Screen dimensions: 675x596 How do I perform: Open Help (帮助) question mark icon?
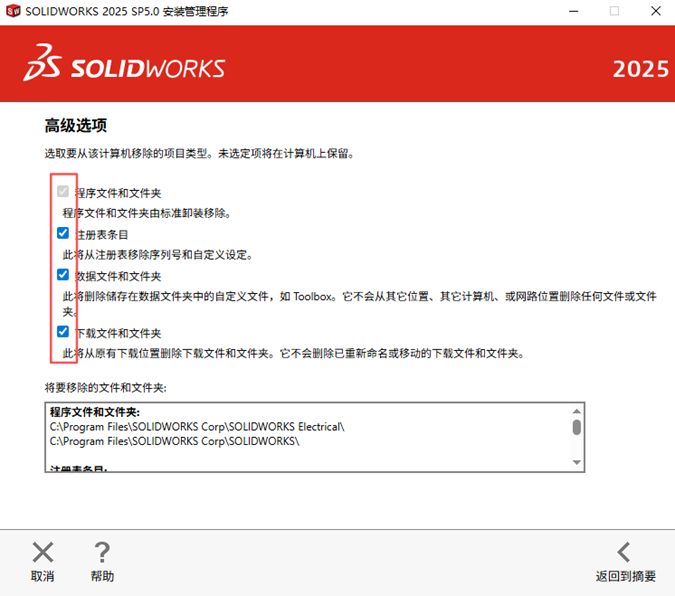click(x=102, y=552)
